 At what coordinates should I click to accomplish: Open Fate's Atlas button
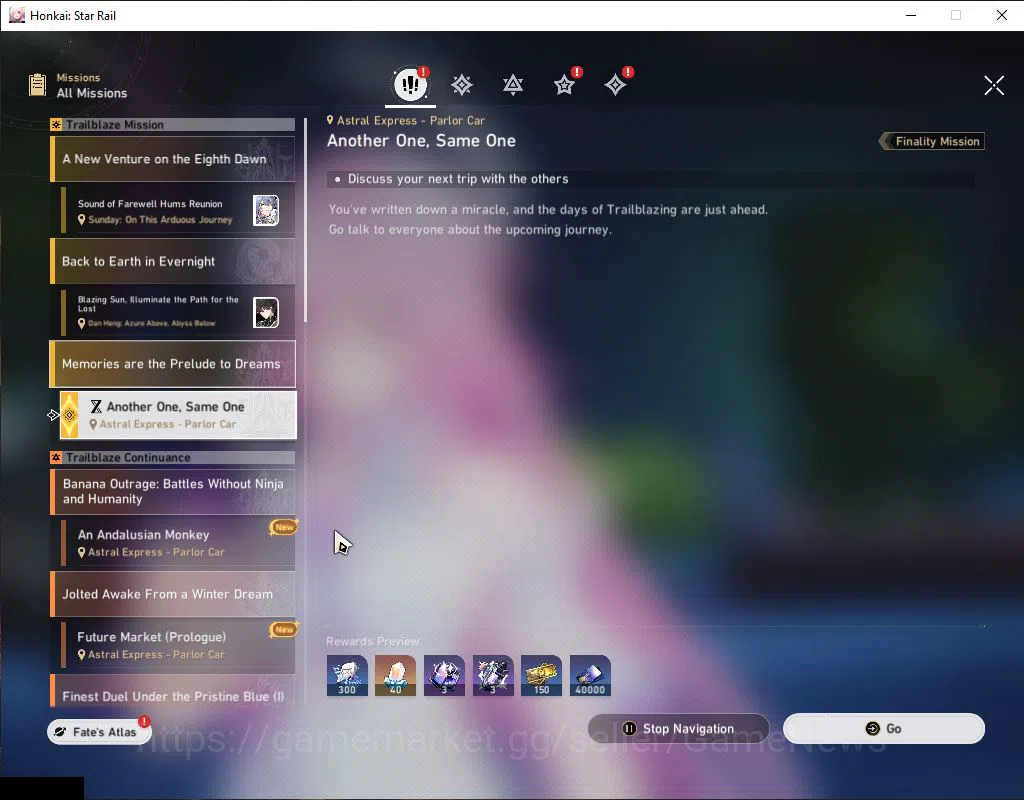(99, 732)
